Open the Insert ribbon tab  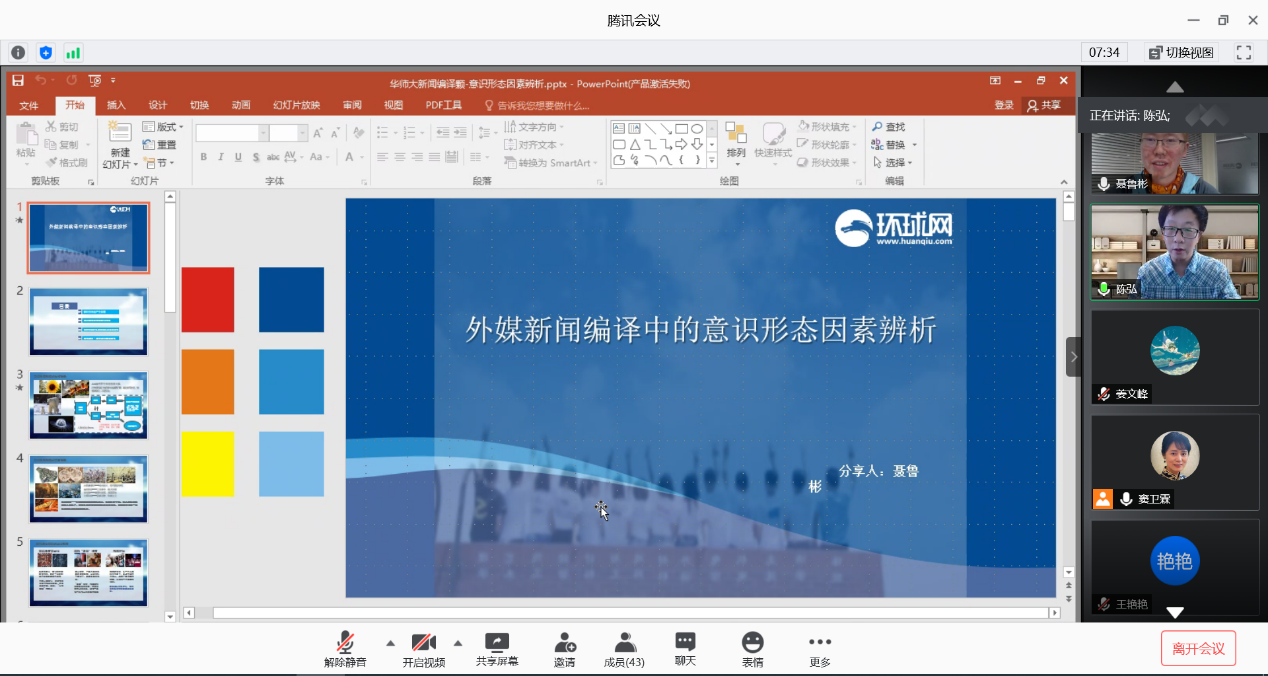(x=116, y=105)
